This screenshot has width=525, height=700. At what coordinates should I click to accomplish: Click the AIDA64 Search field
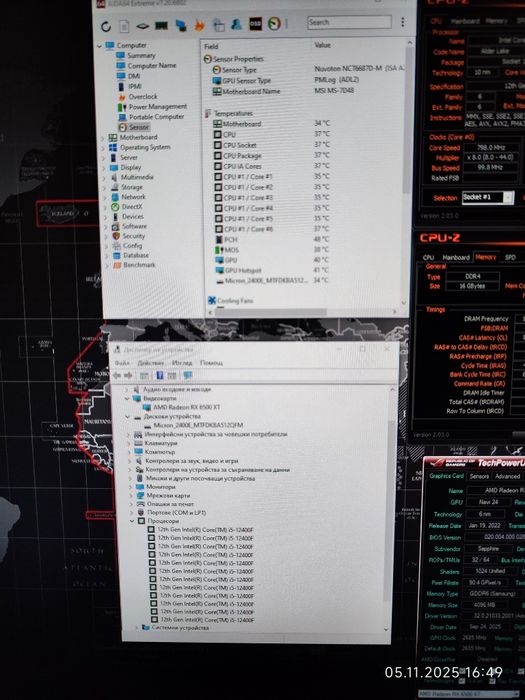(349, 22)
